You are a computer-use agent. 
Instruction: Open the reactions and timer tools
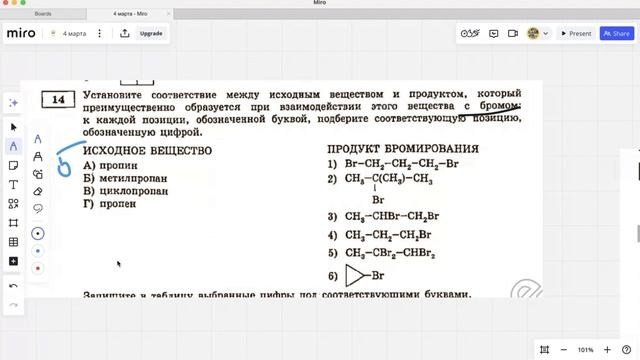[x=470, y=33]
